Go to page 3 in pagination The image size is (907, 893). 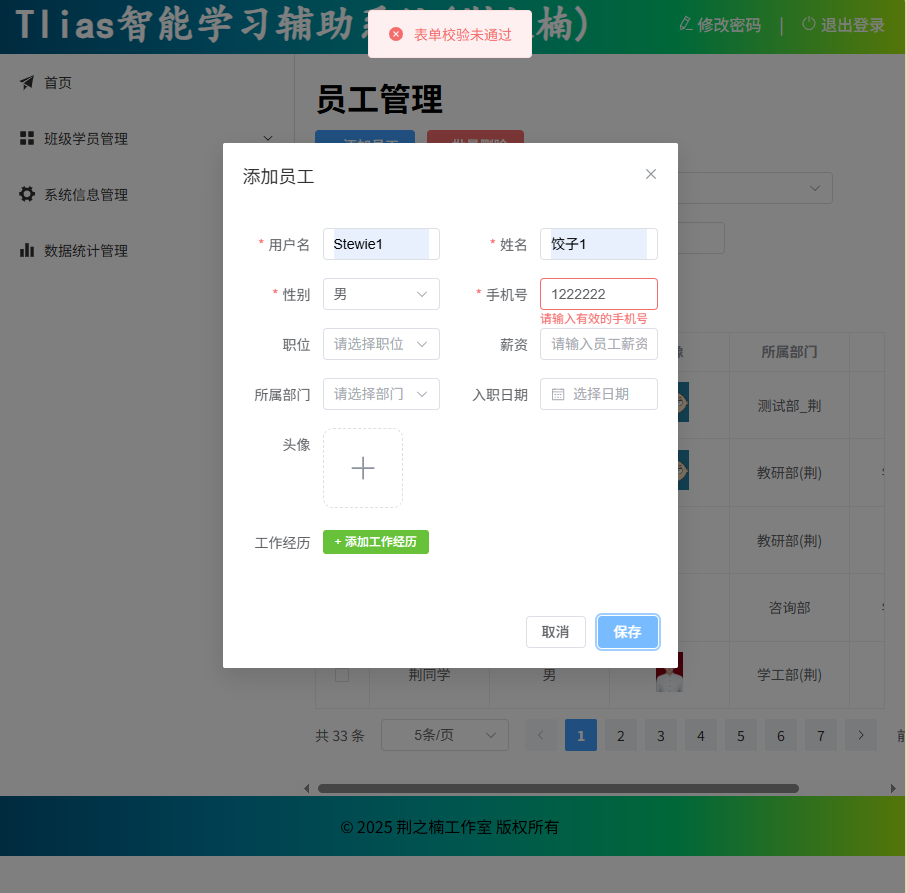(x=660, y=736)
